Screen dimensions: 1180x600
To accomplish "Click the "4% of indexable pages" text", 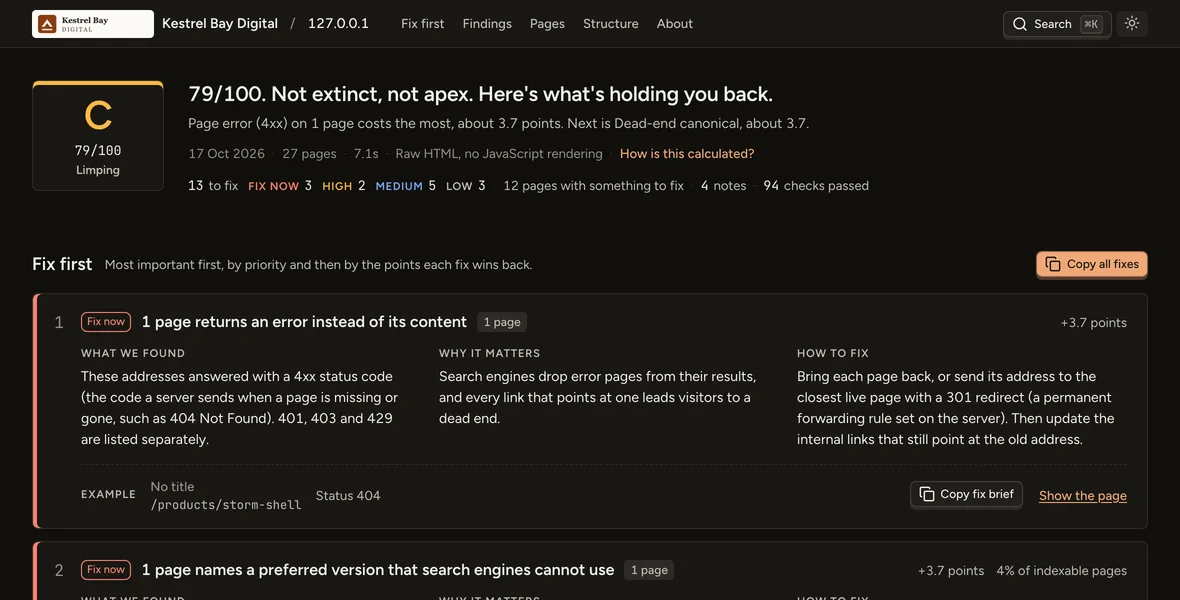I will coord(1061,571).
